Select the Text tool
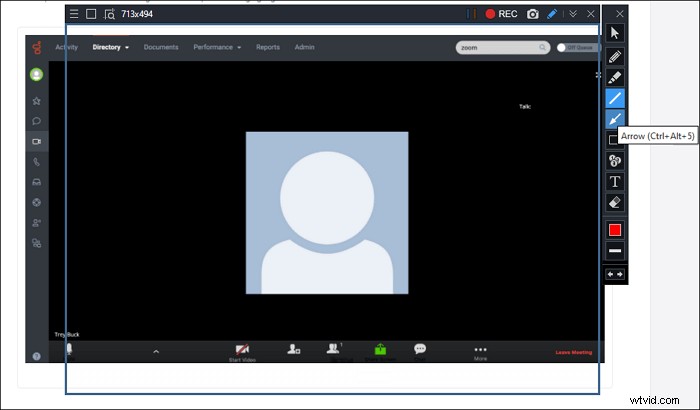700x410 pixels. (x=615, y=181)
